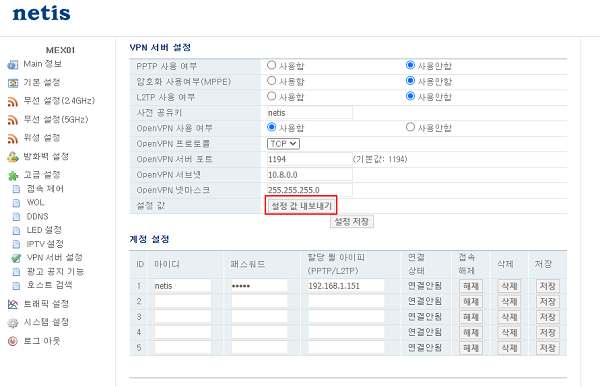This screenshot has height=387, width=600.
Task: Click the IPTV 설정 page icon
Action: click(x=16, y=244)
